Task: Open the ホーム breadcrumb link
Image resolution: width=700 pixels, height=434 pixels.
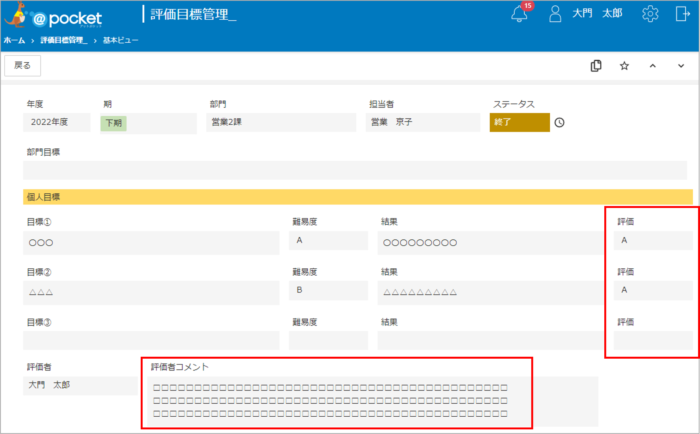Action: pyautogui.click(x=14, y=40)
